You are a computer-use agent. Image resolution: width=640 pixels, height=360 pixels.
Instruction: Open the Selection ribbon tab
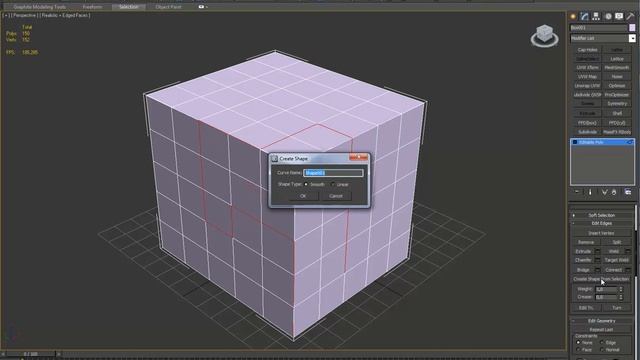click(129, 7)
